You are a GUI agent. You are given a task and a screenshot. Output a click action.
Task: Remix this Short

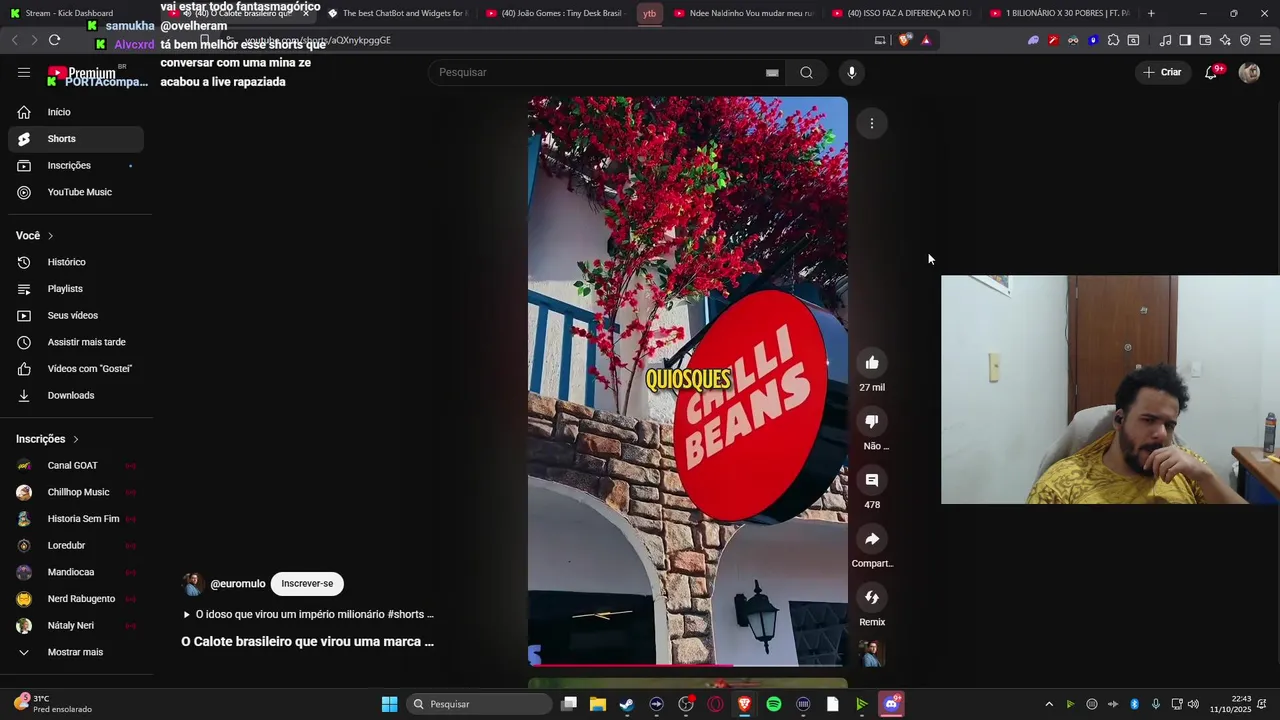pyautogui.click(x=872, y=598)
